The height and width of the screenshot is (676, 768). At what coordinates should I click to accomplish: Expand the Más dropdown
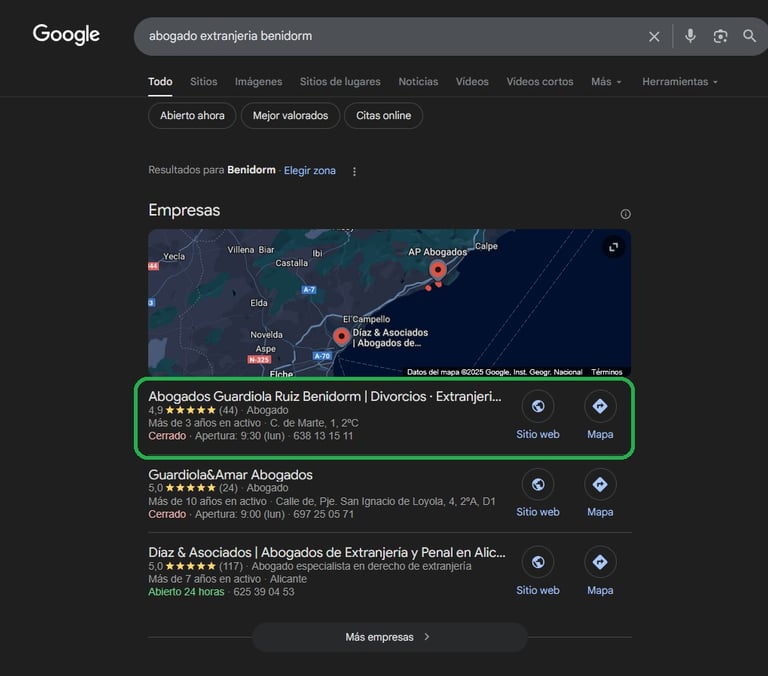[x=606, y=82]
